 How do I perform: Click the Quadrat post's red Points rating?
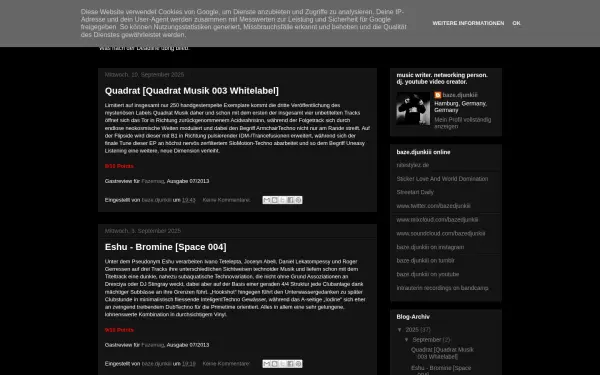click(x=119, y=166)
